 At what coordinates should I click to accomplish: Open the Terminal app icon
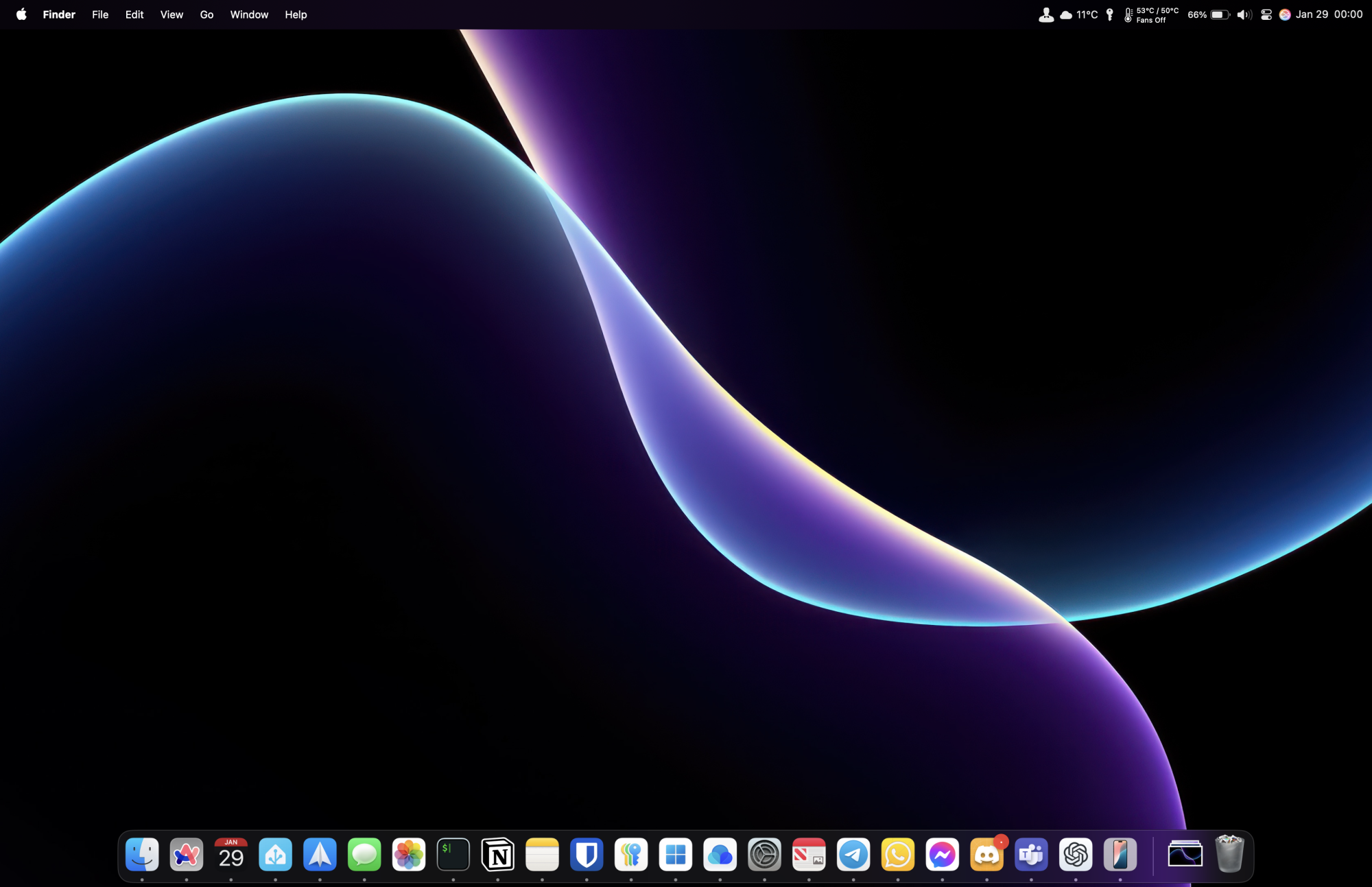[453, 855]
